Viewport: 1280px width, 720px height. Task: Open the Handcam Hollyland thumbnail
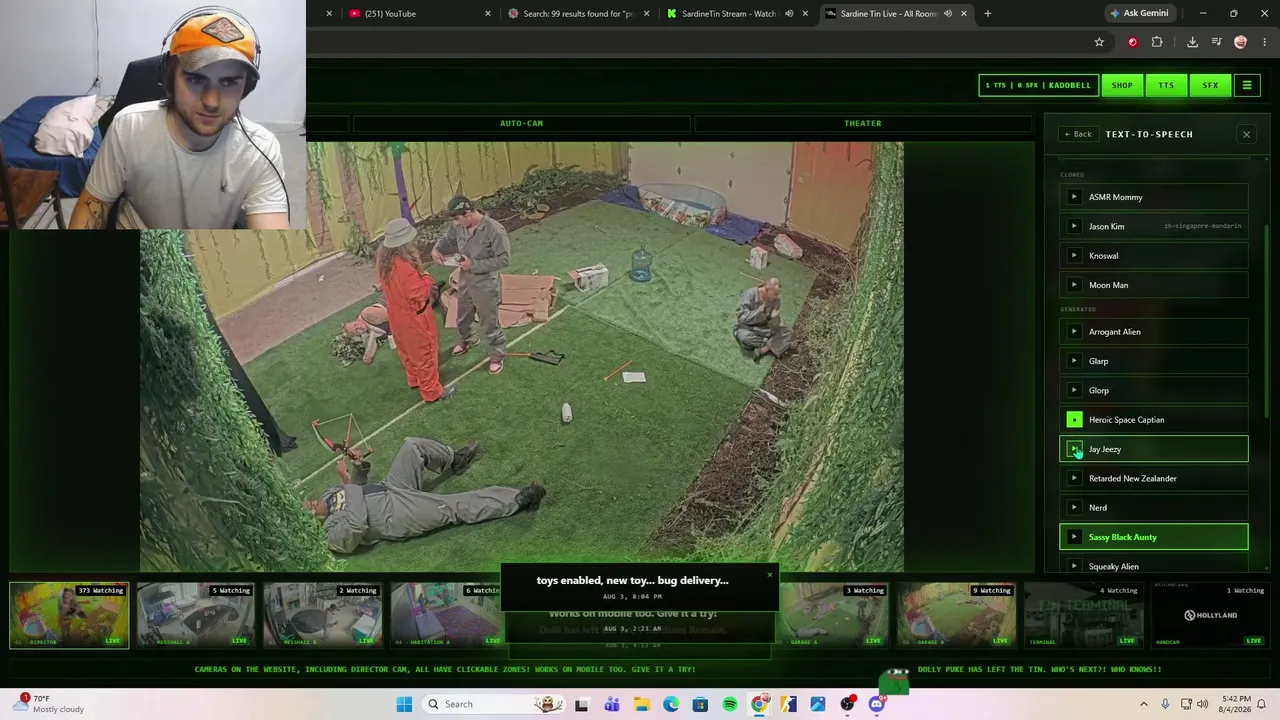(1210, 615)
